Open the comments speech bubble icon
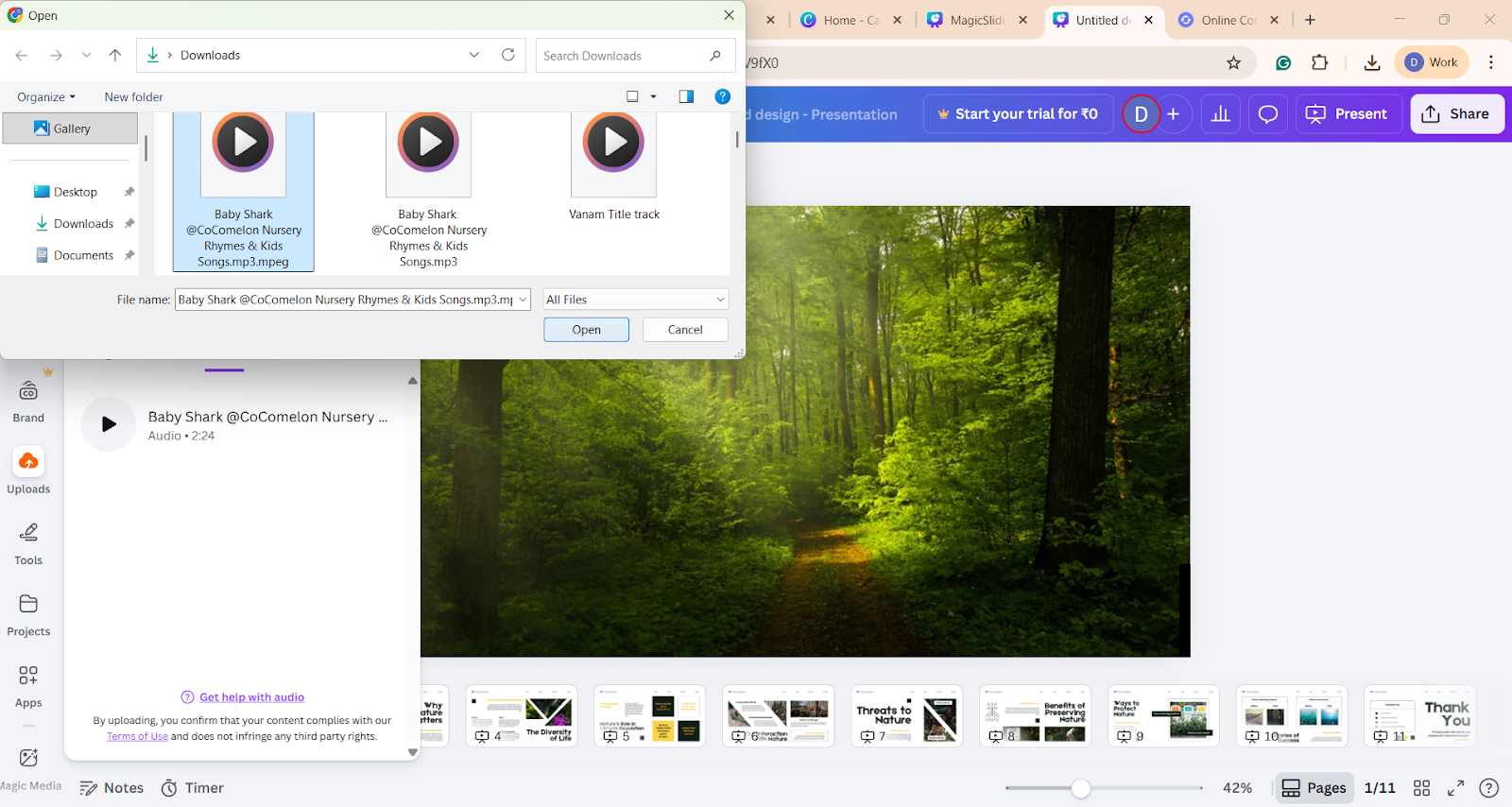The image size is (1512, 807). [1268, 114]
